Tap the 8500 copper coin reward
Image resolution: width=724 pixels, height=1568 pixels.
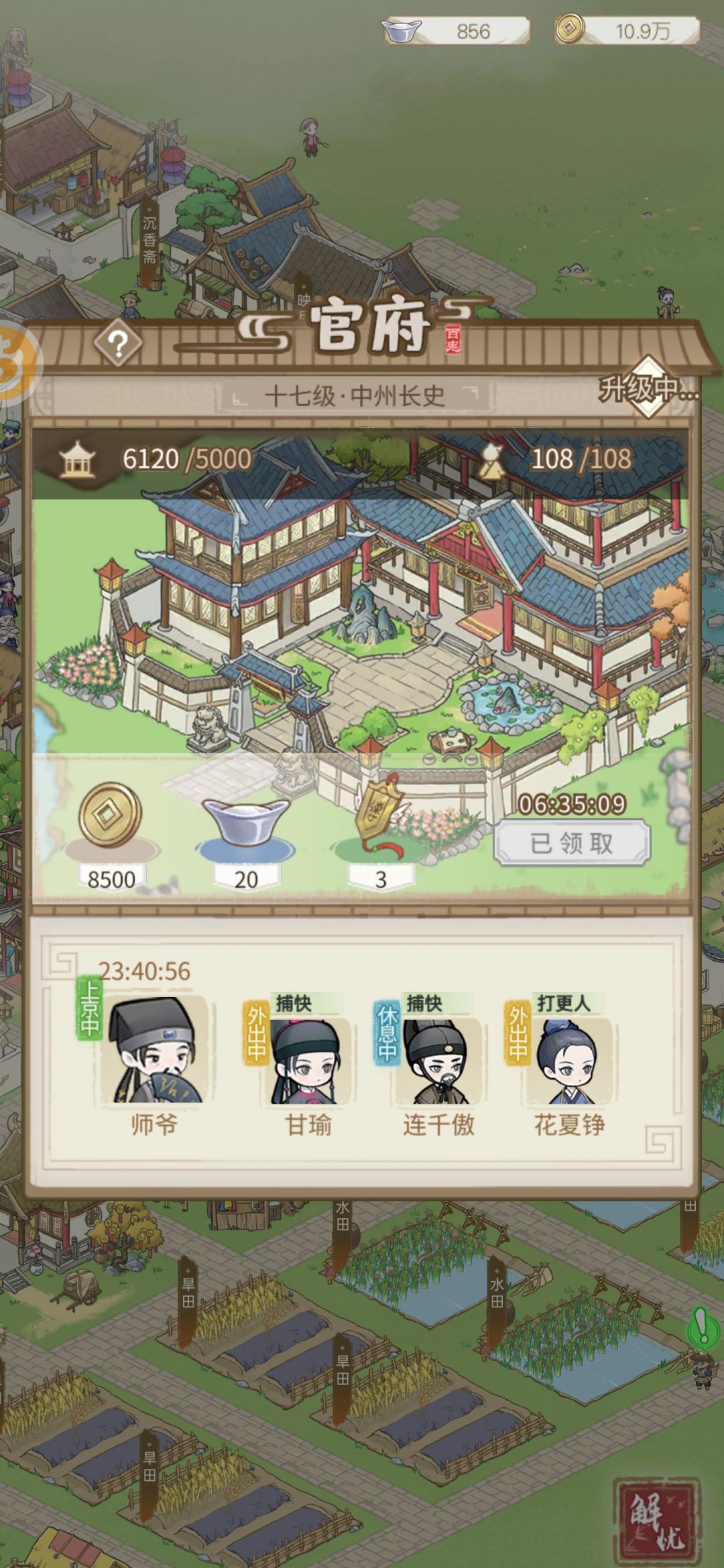[x=111, y=836]
